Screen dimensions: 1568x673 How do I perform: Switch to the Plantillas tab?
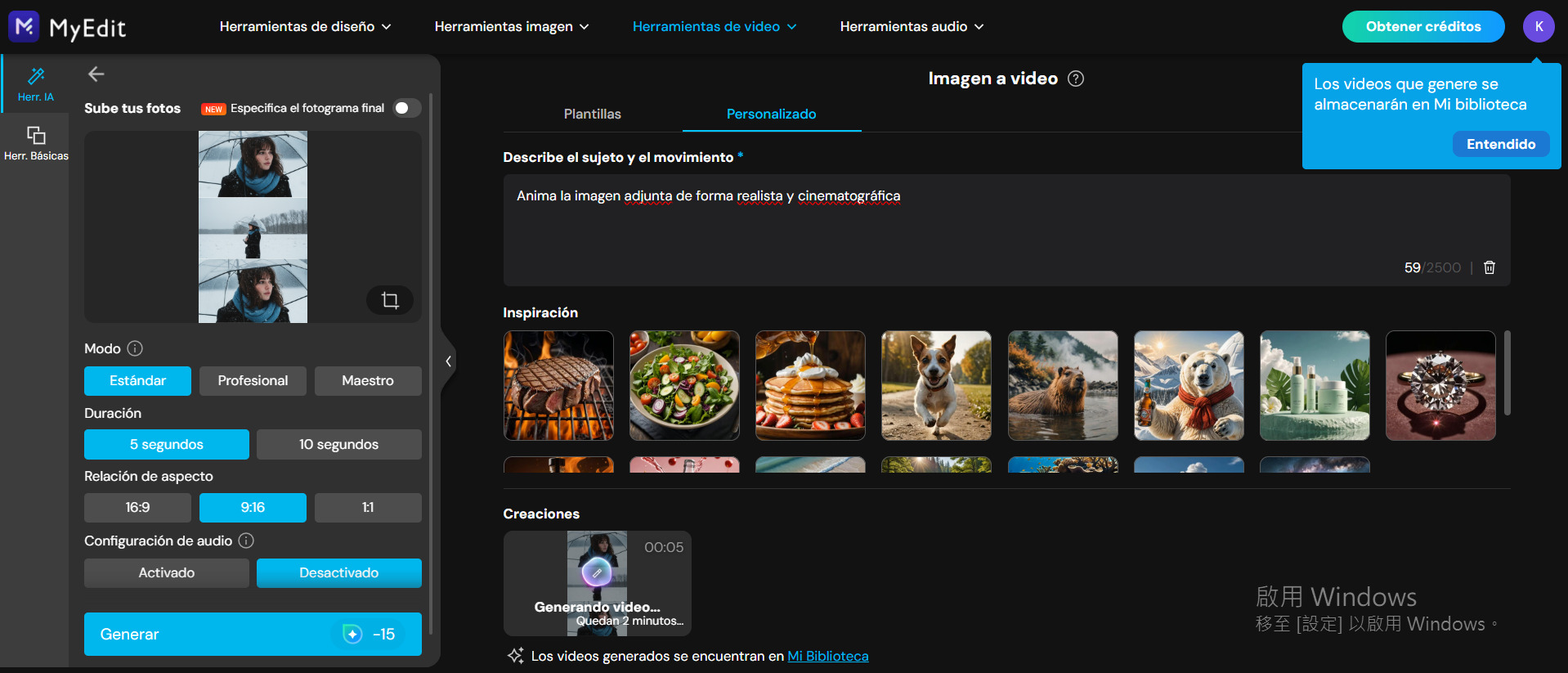click(x=593, y=114)
